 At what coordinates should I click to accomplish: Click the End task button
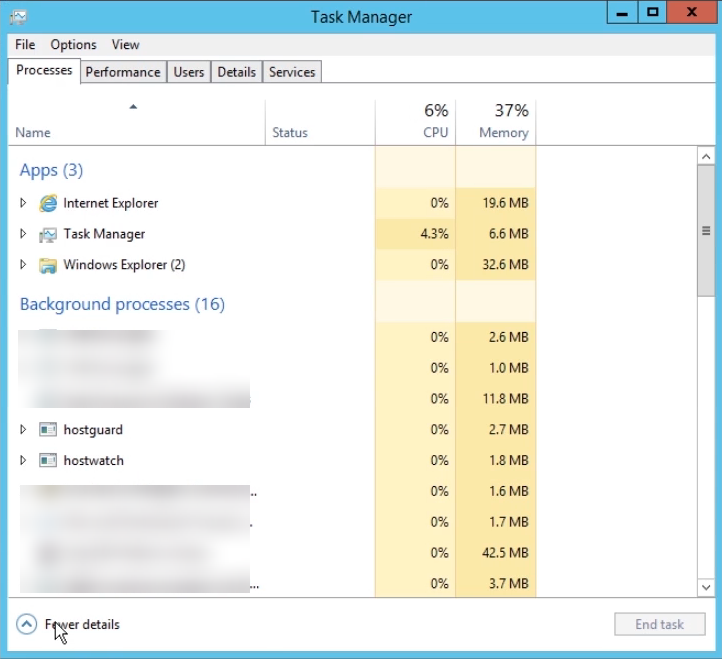659,624
